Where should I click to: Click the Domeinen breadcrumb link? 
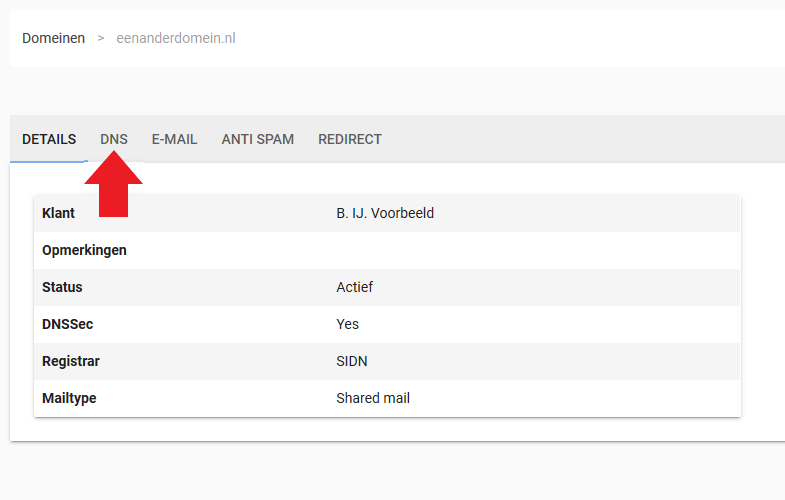53,38
